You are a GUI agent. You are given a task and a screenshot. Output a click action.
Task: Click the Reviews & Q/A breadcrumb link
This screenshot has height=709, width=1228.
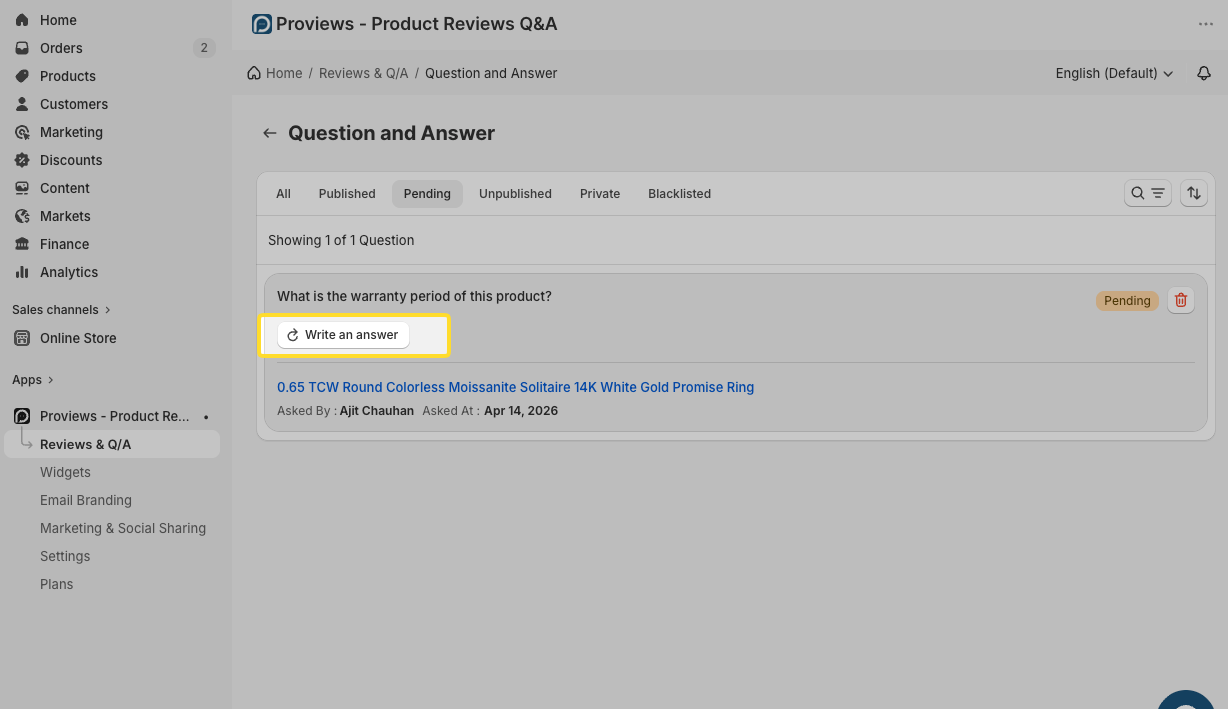coord(364,73)
